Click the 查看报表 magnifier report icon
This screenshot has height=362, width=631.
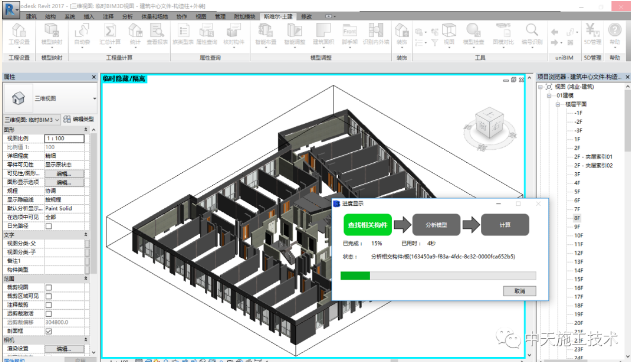tap(157, 31)
